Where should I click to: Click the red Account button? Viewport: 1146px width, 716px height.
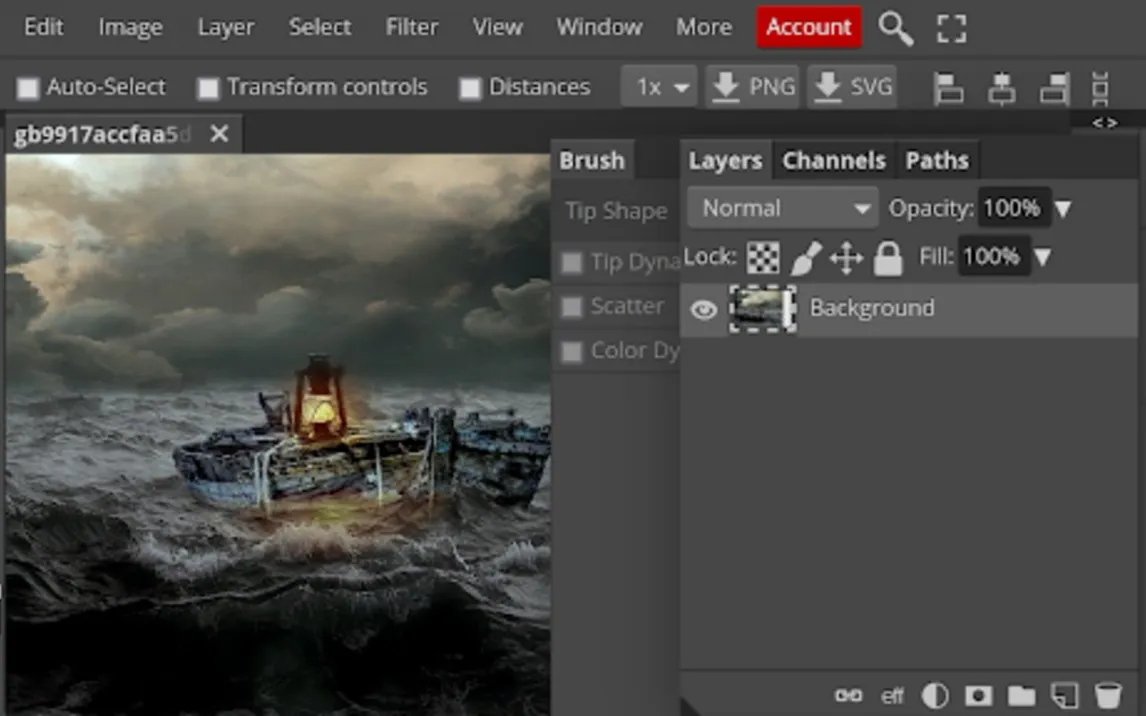[x=808, y=27]
